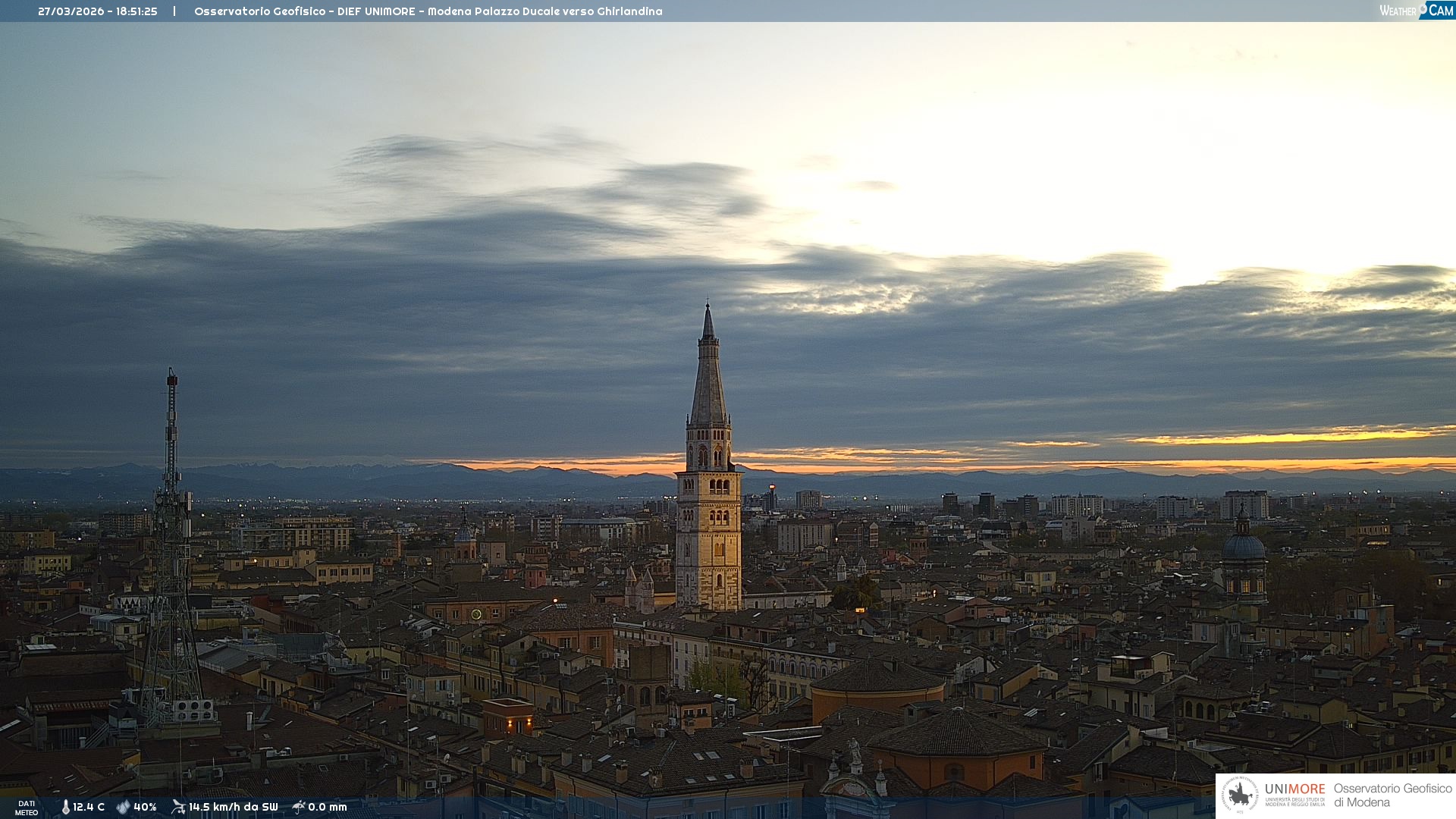This screenshot has width=1456, height=819.
Task: Click the UNIMORE university seal emblem
Action: (x=1240, y=795)
